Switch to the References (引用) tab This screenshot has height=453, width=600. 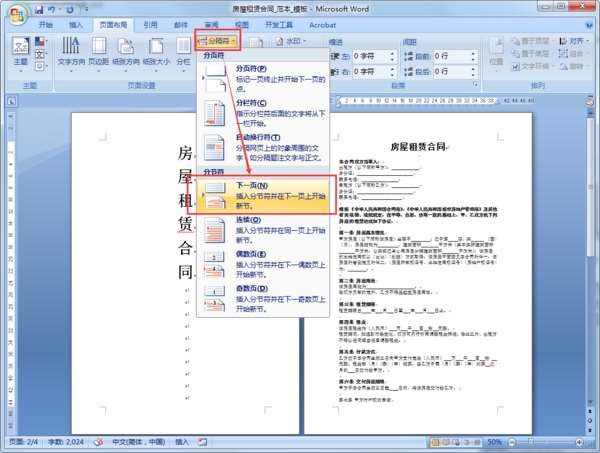coord(150,25)
